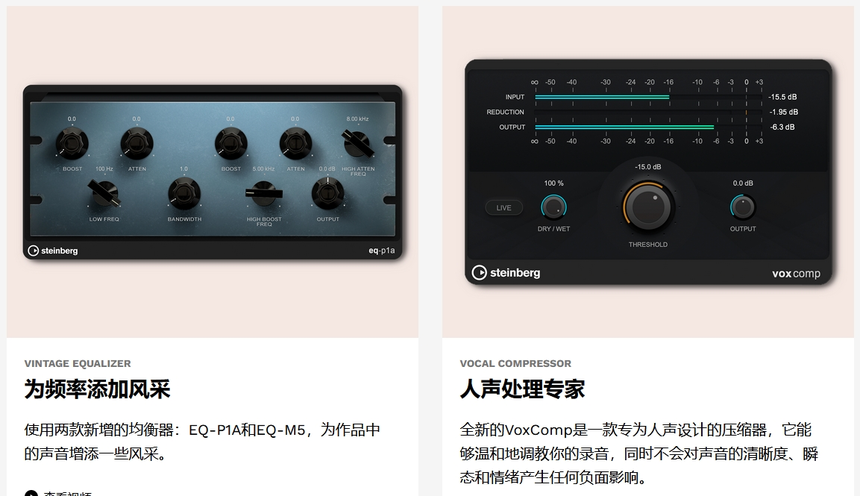Screen dimensions: 860x496
Task: Click the DRY / WET knob
Action: click(x=553, y=207)
